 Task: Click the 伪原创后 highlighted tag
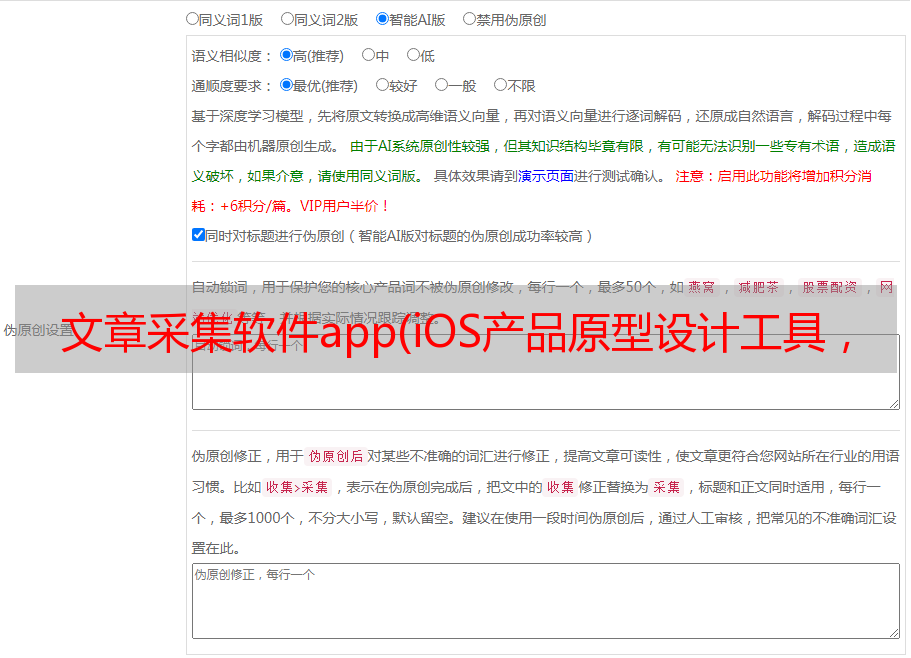336,456
